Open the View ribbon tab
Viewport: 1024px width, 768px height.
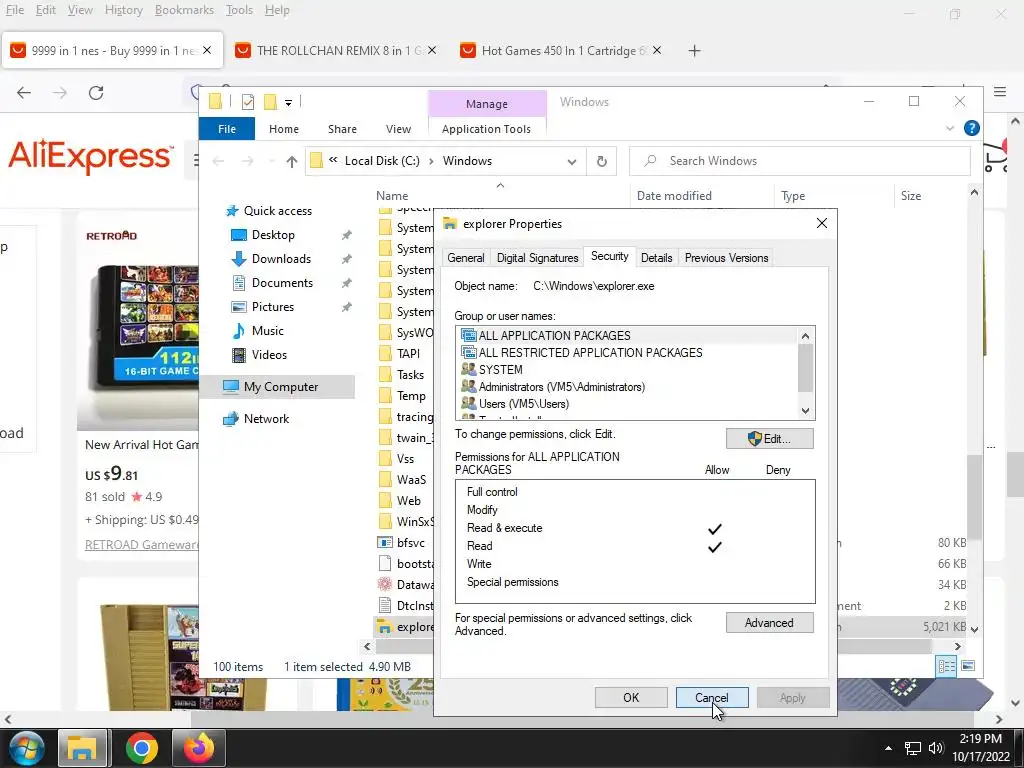[x=398, y=129]
